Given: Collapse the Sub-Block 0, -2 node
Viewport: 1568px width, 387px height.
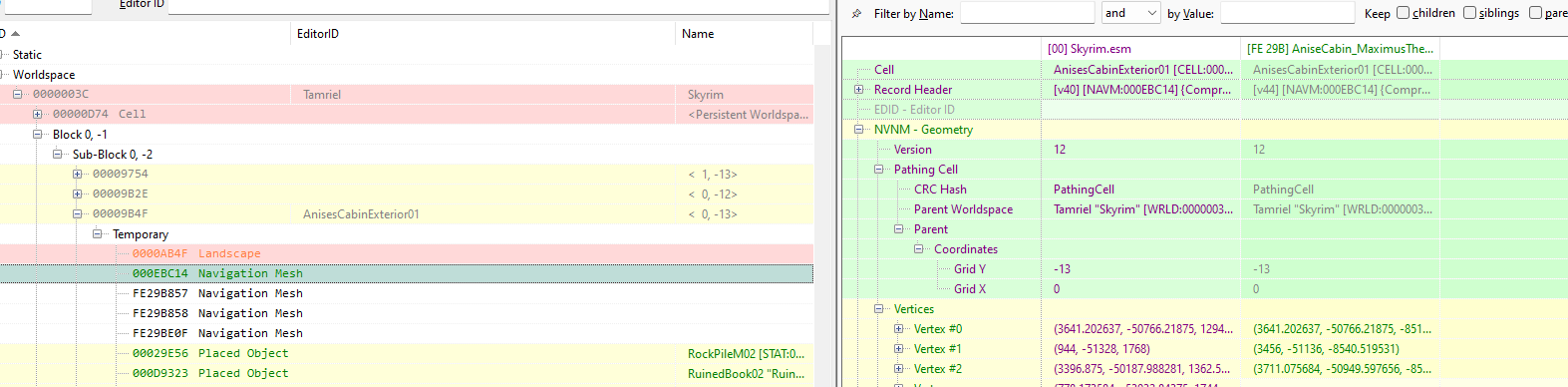Looking at the screenshot, I should tap(58, 154).
